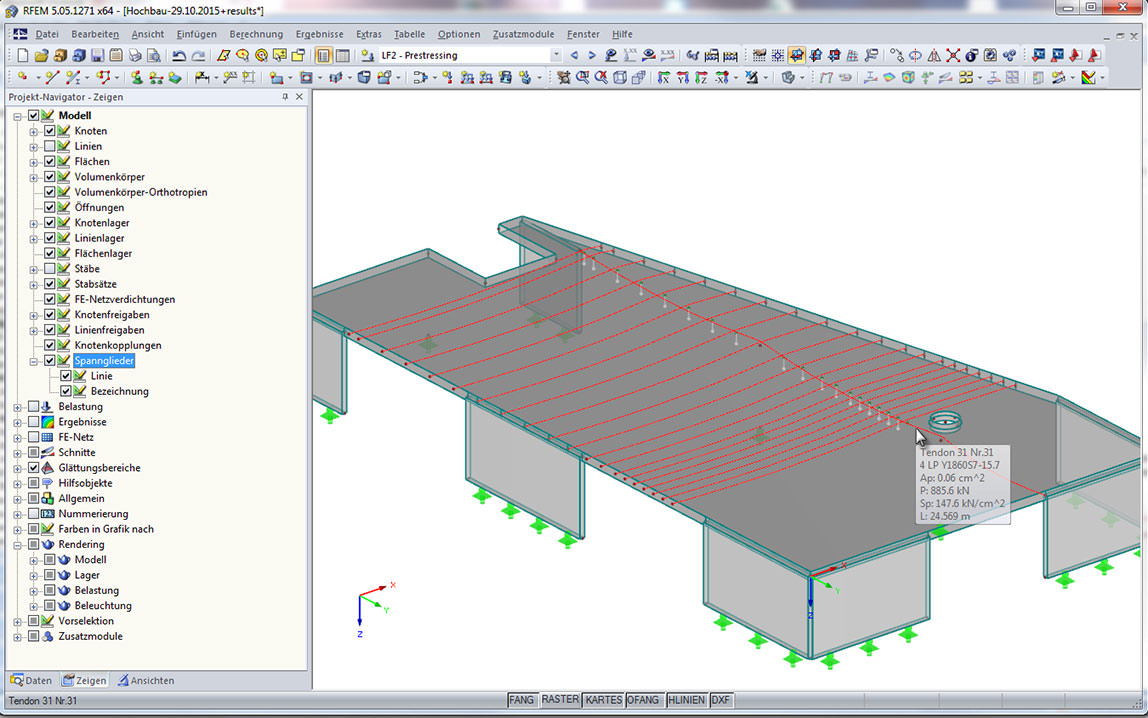Screen dimensions: 1148x718
Task: Toggle the RASTER status bar button
Action: 560,700
